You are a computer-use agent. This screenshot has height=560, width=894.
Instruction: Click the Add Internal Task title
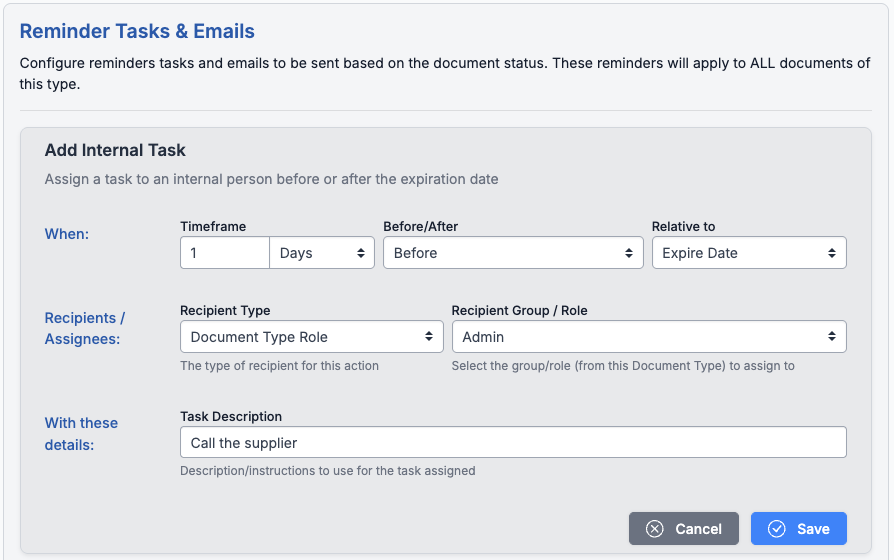pos(115,150)
